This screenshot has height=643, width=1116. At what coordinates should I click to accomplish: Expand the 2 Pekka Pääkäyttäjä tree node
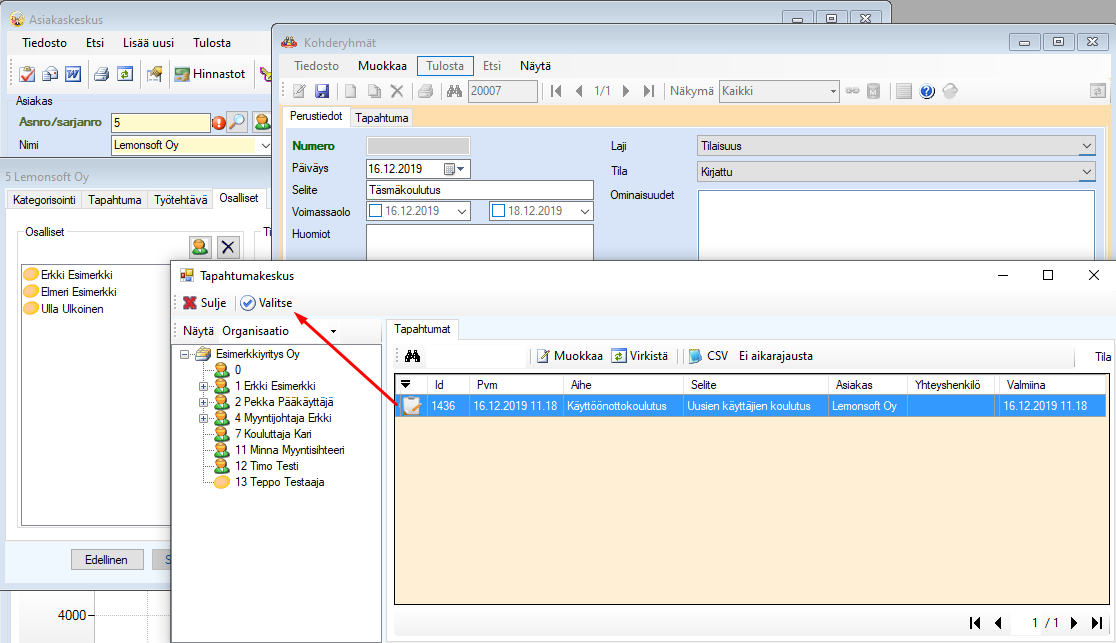click(x=204, y=402)
